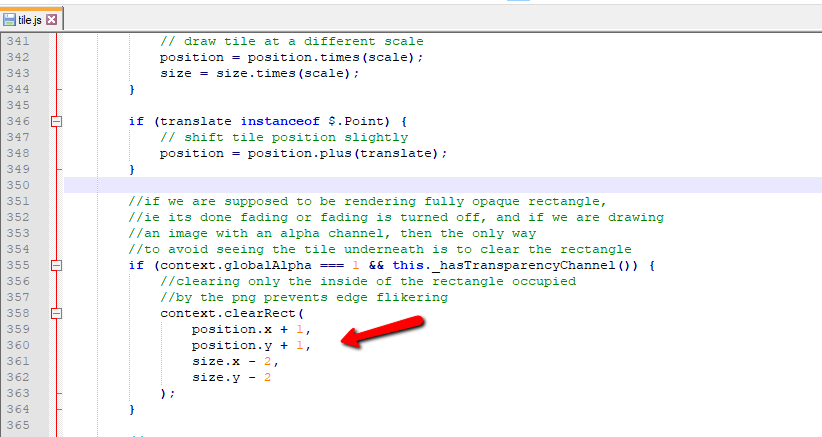Click the 'instanceof' keyword
Screen dimensions: 822x437
[x=280, y=122]
